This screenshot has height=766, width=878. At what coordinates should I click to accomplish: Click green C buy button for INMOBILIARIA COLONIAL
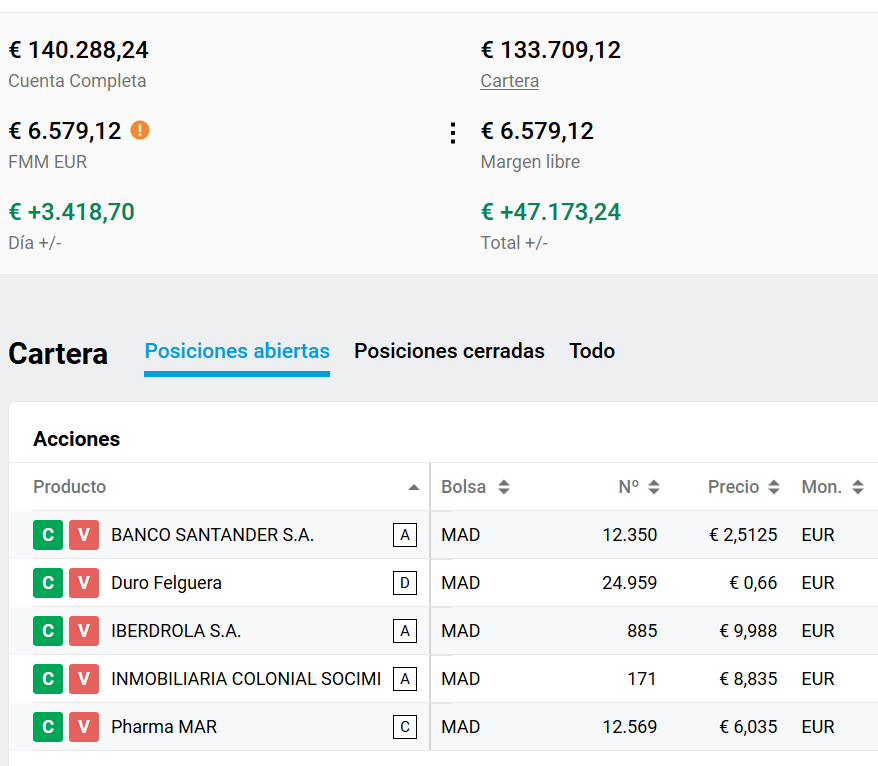tap(48, 679)
